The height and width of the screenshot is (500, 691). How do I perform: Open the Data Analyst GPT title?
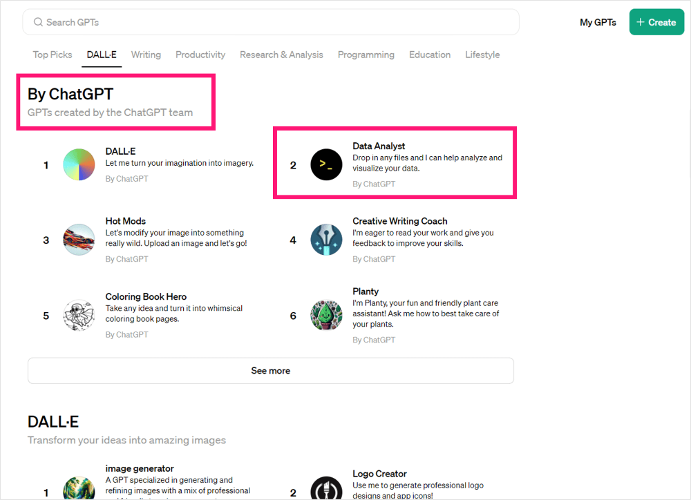pos(379,146)
